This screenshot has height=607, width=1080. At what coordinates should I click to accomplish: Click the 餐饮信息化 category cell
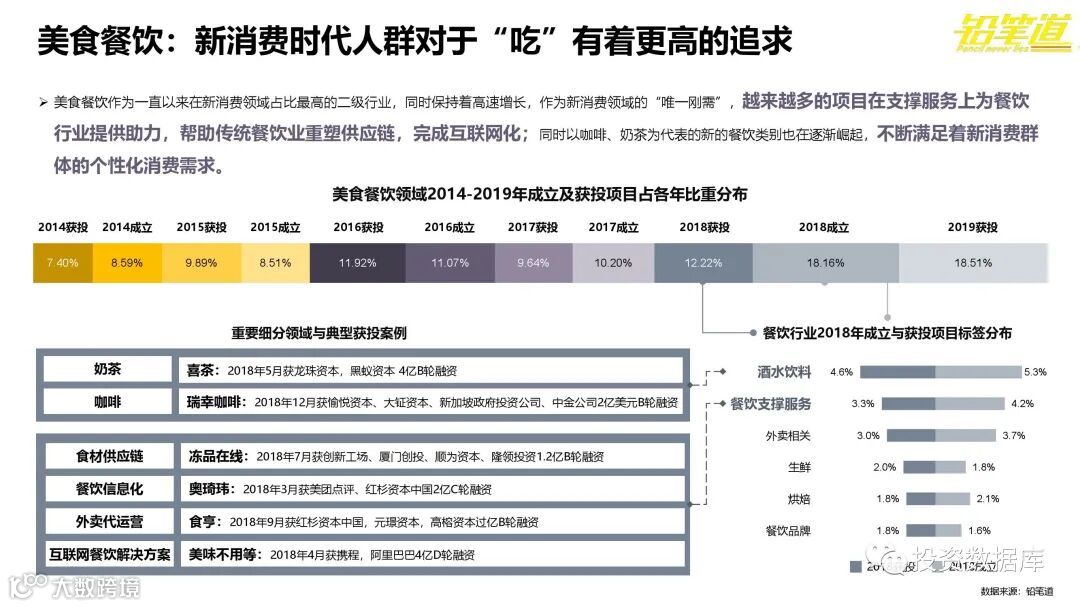click(x=110, y=488)
